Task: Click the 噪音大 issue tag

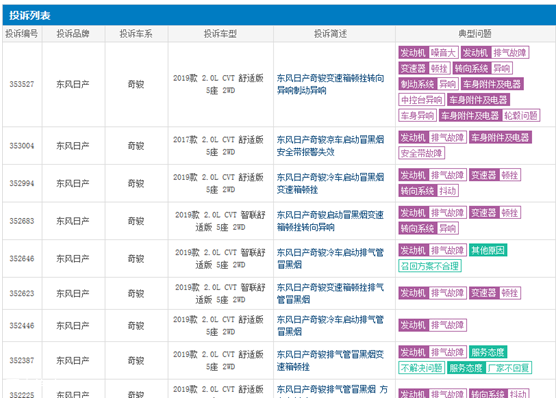Action: pyautogui.click(x=443, y=53)
